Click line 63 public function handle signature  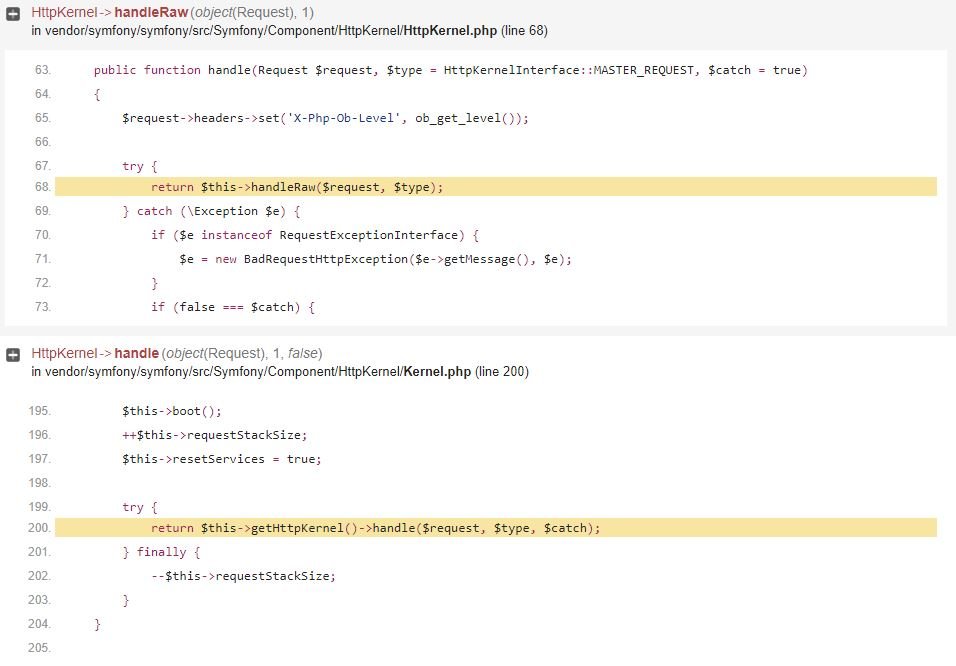(451, 70)
